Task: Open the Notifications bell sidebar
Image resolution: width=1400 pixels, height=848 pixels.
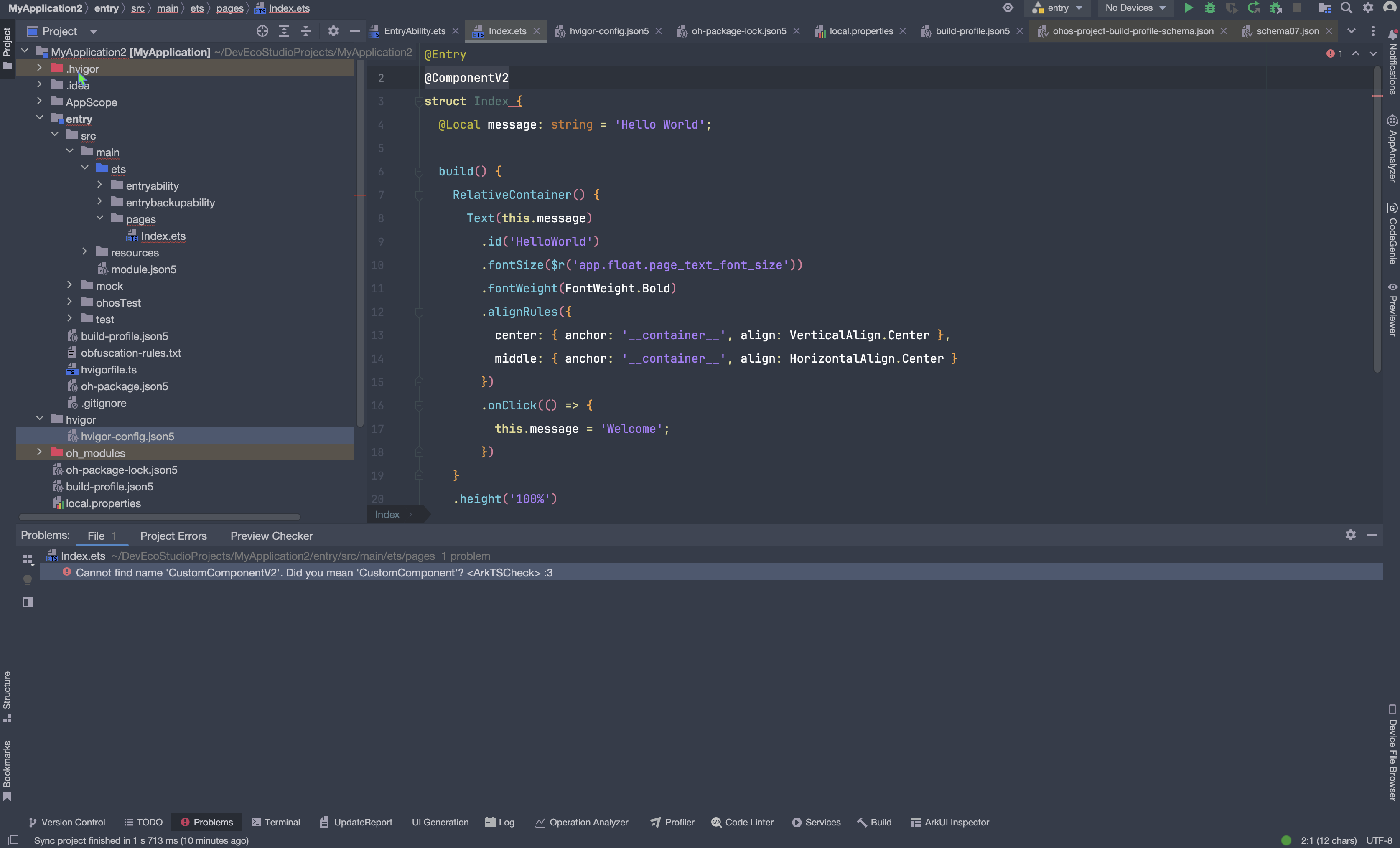Action: click(x=1392, y=63)
